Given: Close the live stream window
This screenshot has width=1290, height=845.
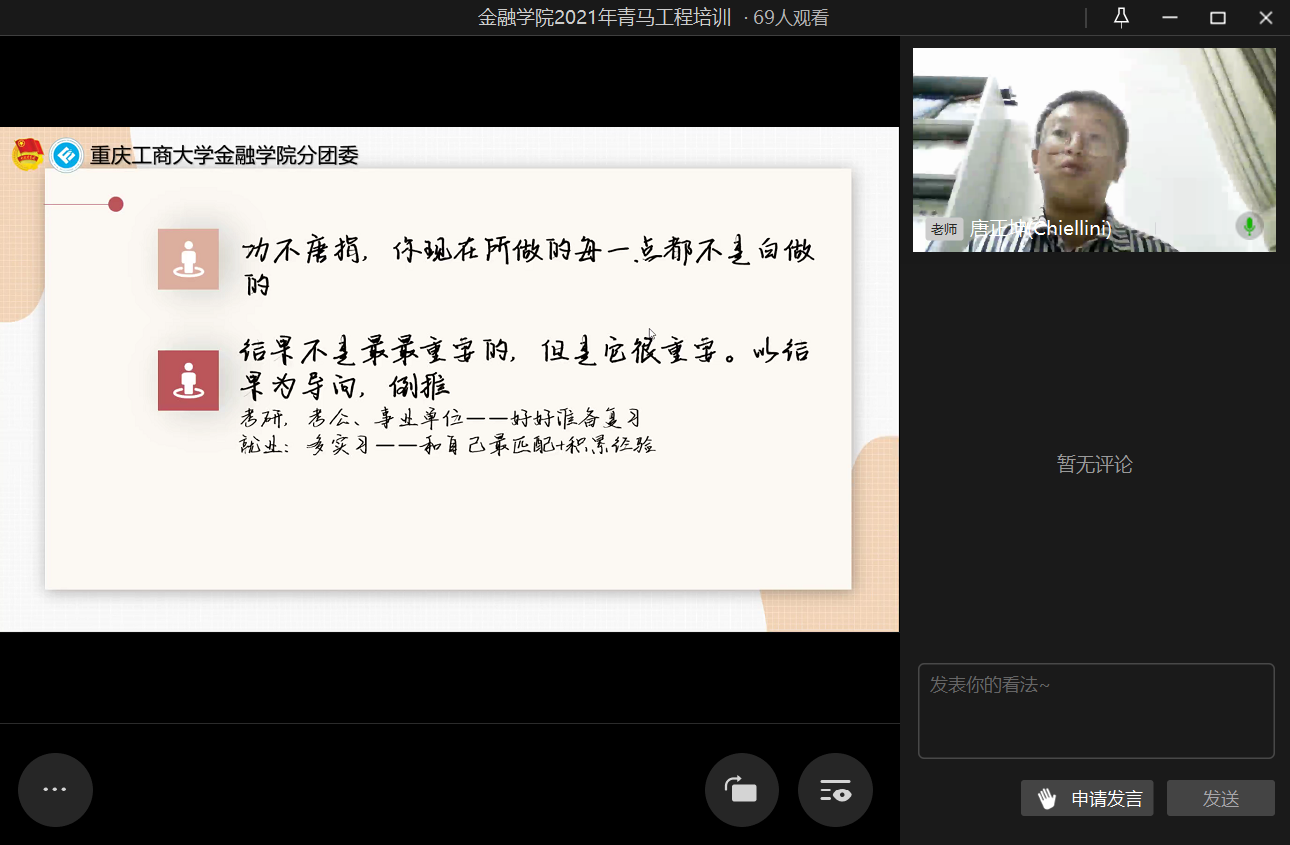Looking at the screenshot, I should [x=1265, y=18].
